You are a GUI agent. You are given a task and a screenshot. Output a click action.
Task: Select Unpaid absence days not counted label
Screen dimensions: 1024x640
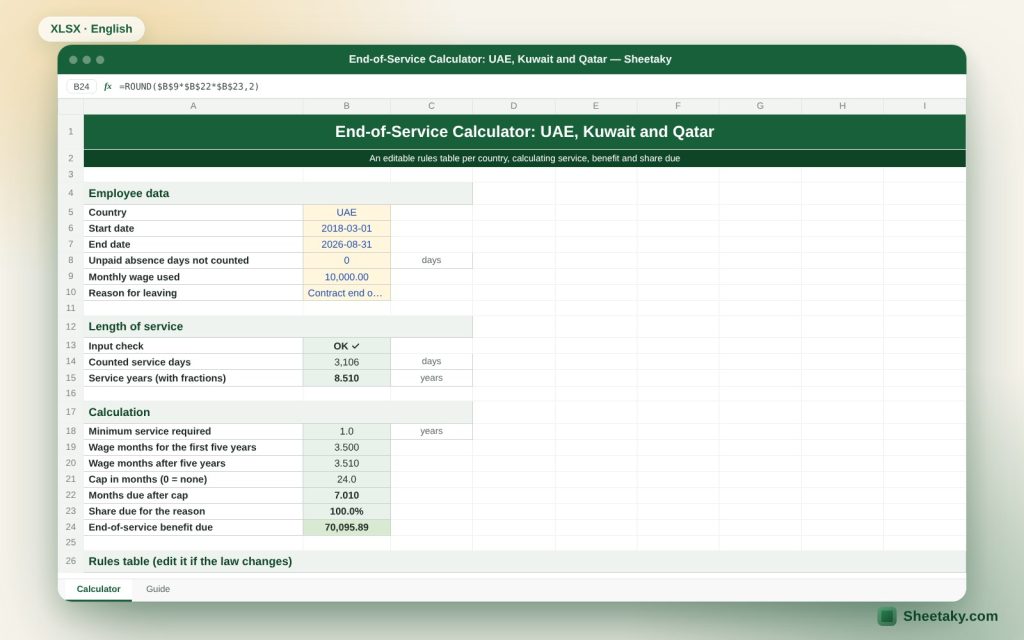click(x=193, y=261)
